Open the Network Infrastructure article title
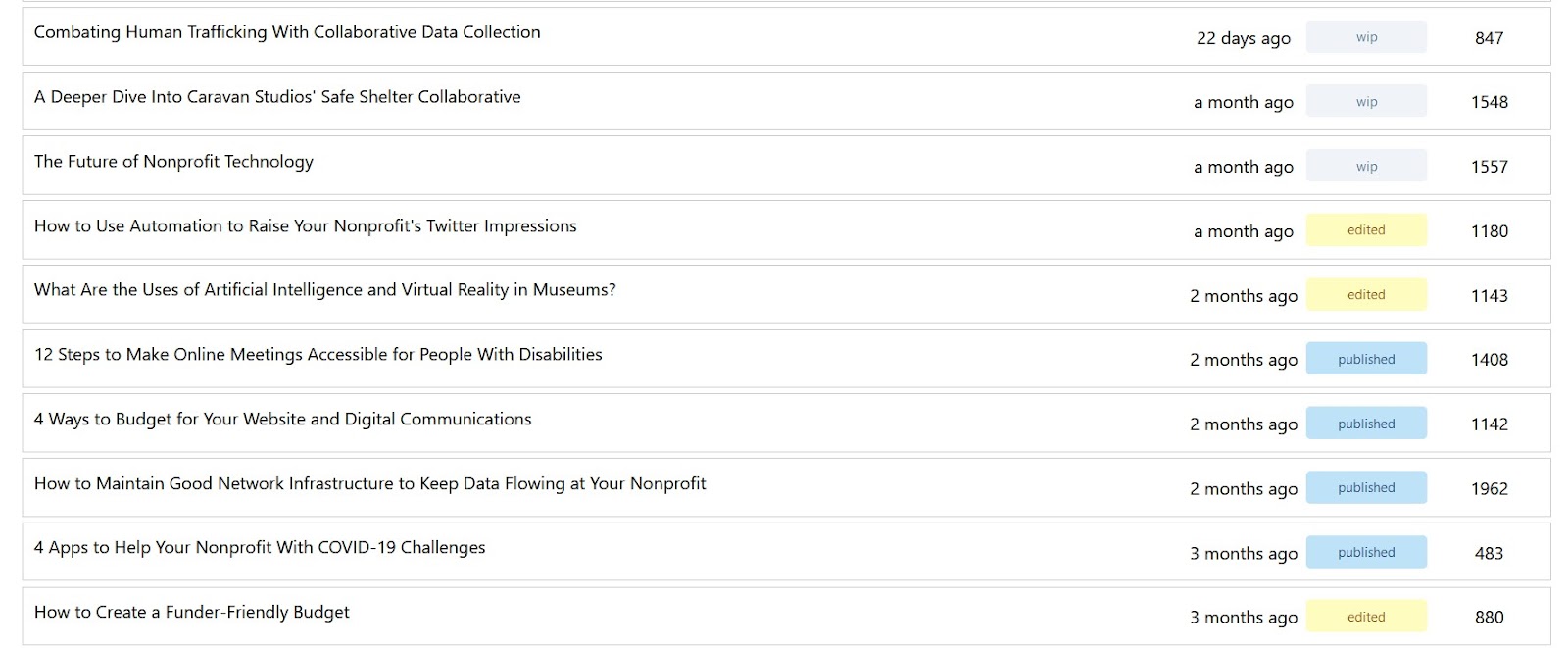Image resolution: width=1568 pixels, height=648 pixels. pos(369,484)
